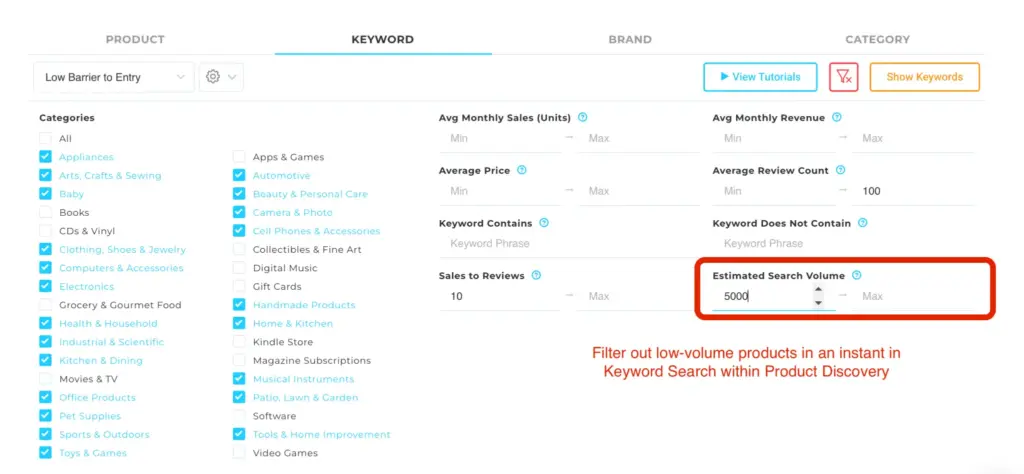The height and width of the screenshot is (474, 1024).
Task: Increase Estimated Search Volume with up arrow
Action: click(818, 289)
